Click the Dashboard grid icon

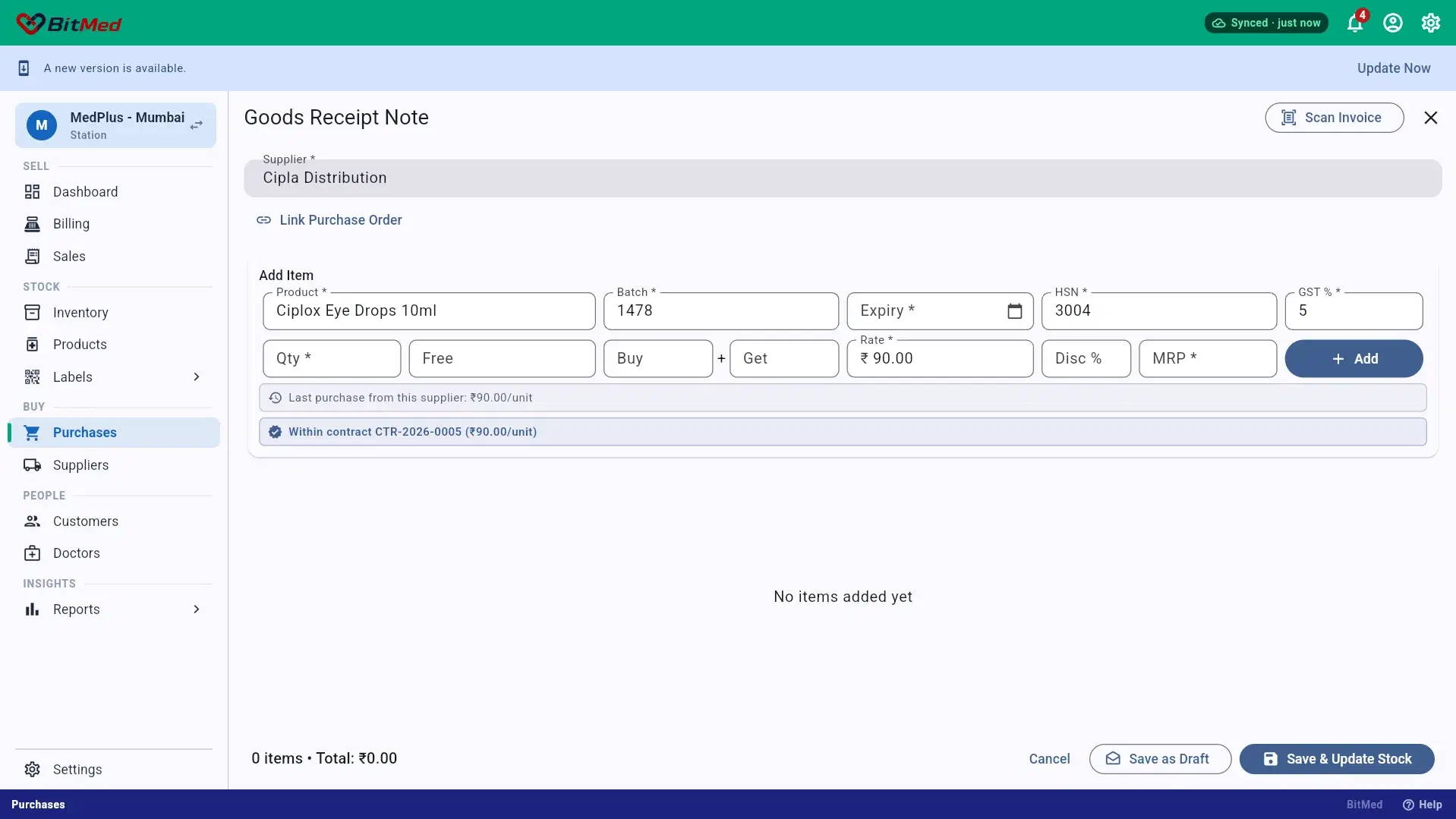pos(32,192)
